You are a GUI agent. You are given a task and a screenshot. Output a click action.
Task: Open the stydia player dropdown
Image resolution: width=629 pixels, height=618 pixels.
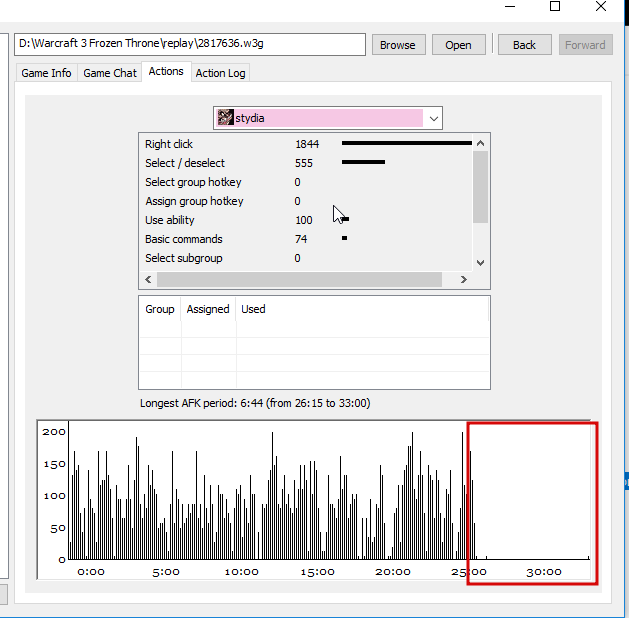tap(328, 118)
